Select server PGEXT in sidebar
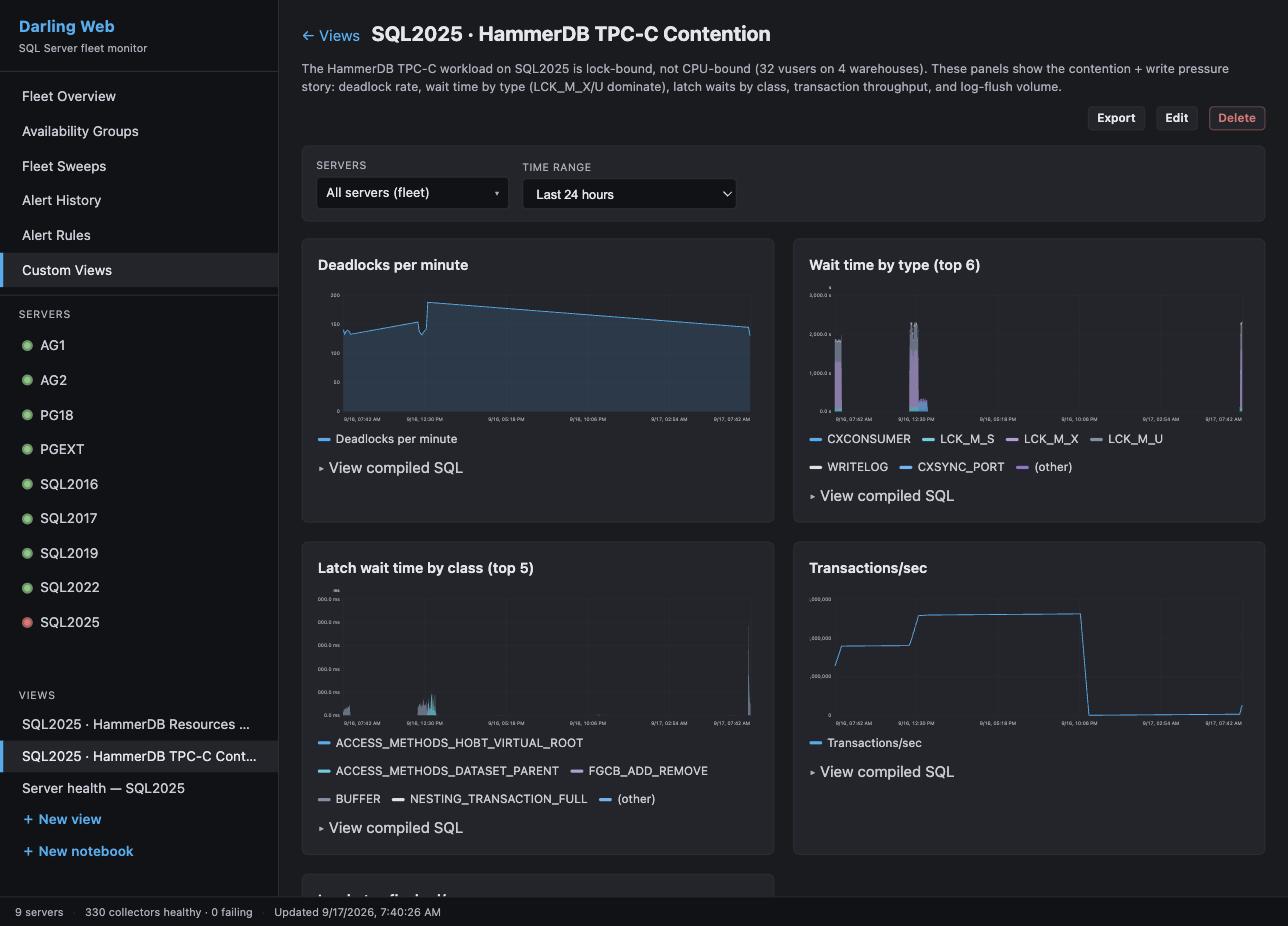 tap(139, 449)
